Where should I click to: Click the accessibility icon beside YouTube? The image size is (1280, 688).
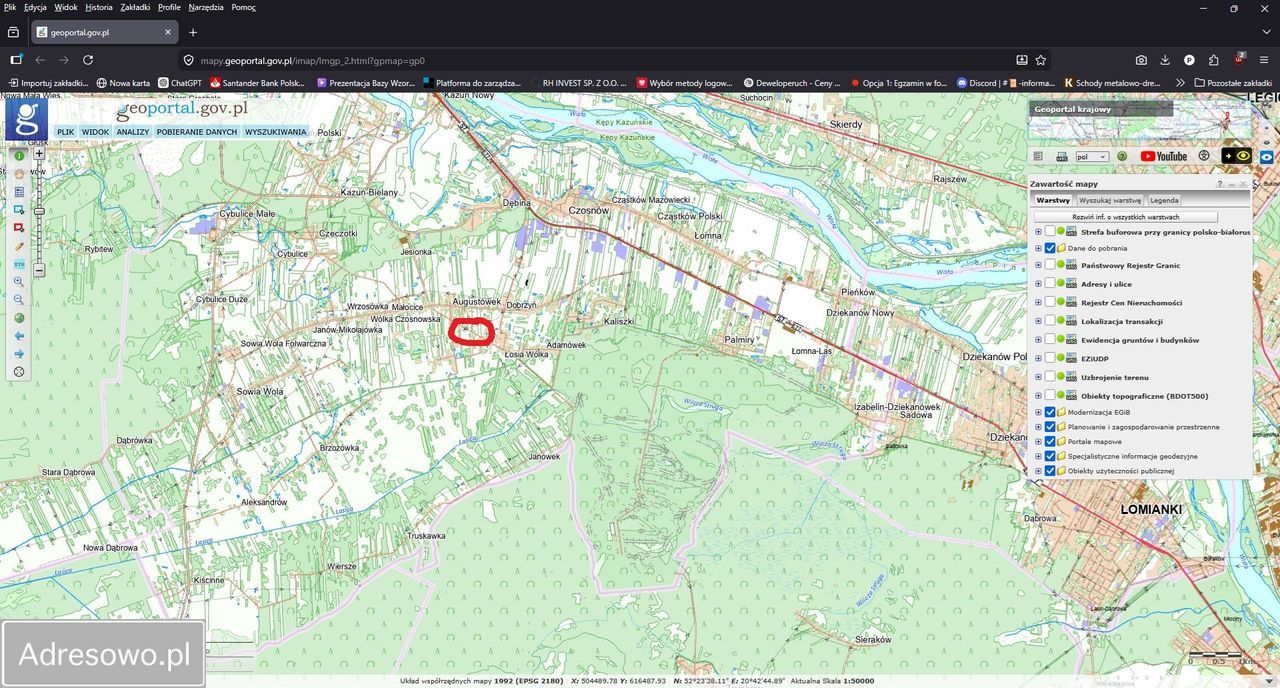tap(1204, 156)
